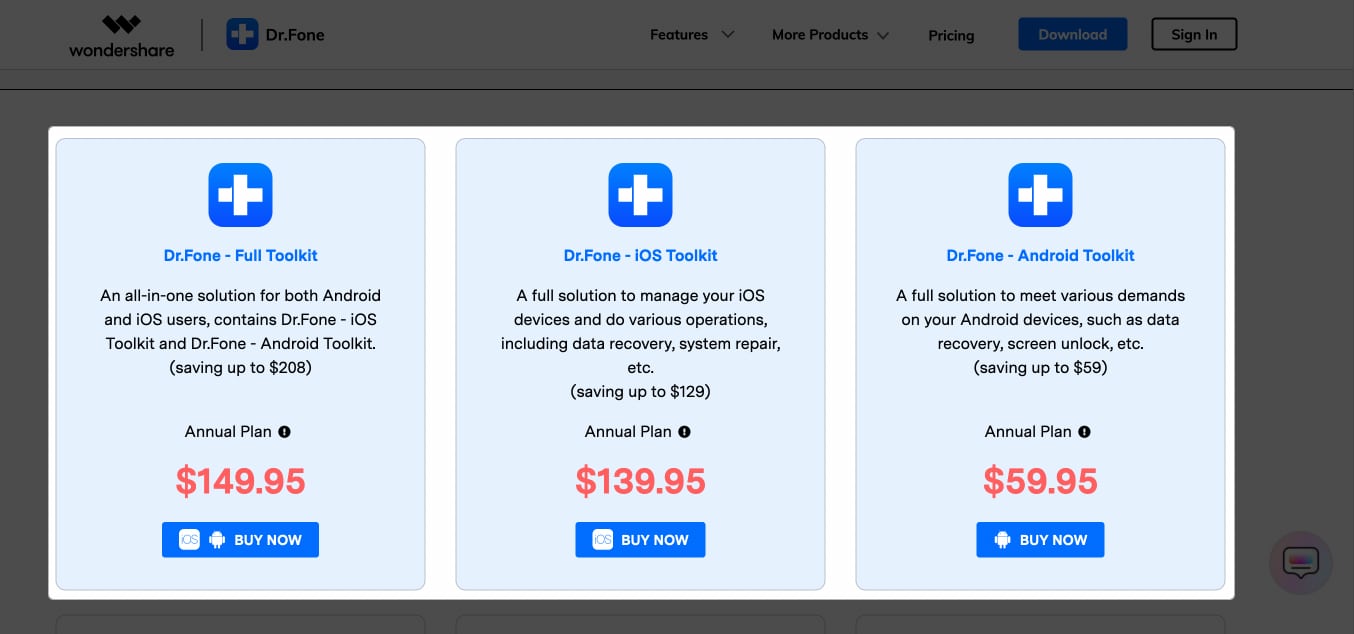The height and width of the screenshot is (634, 1354).
Task: Buy the Android Toolkit for $59.95
Action: [1040, 540]
